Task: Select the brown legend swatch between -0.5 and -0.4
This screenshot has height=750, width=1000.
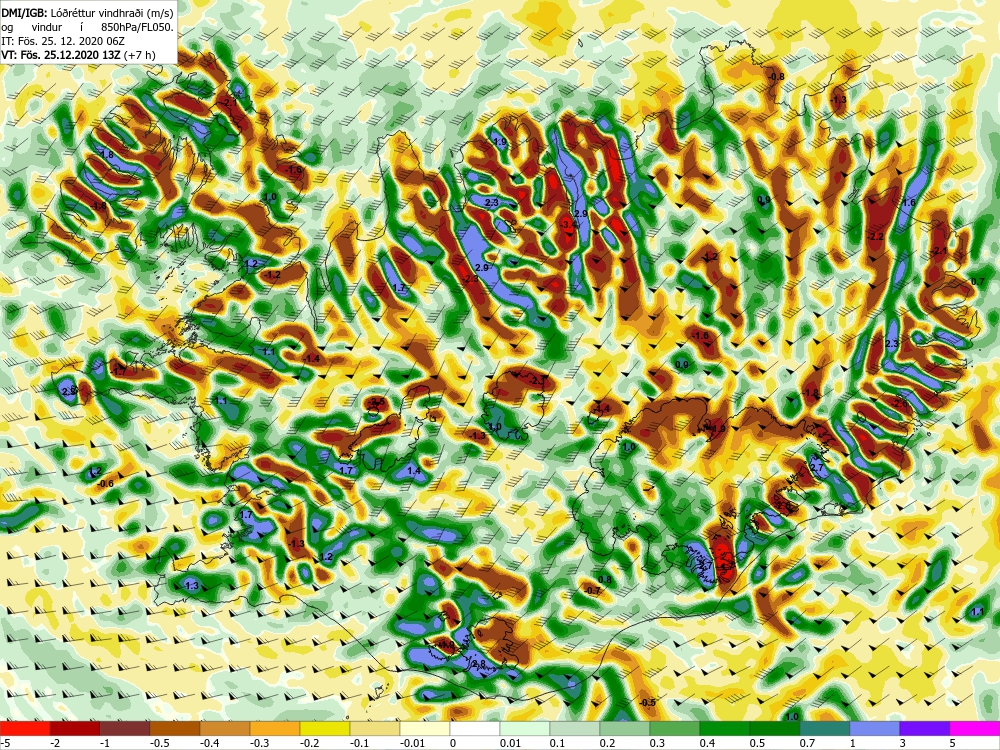Action: tap(175, 728)
